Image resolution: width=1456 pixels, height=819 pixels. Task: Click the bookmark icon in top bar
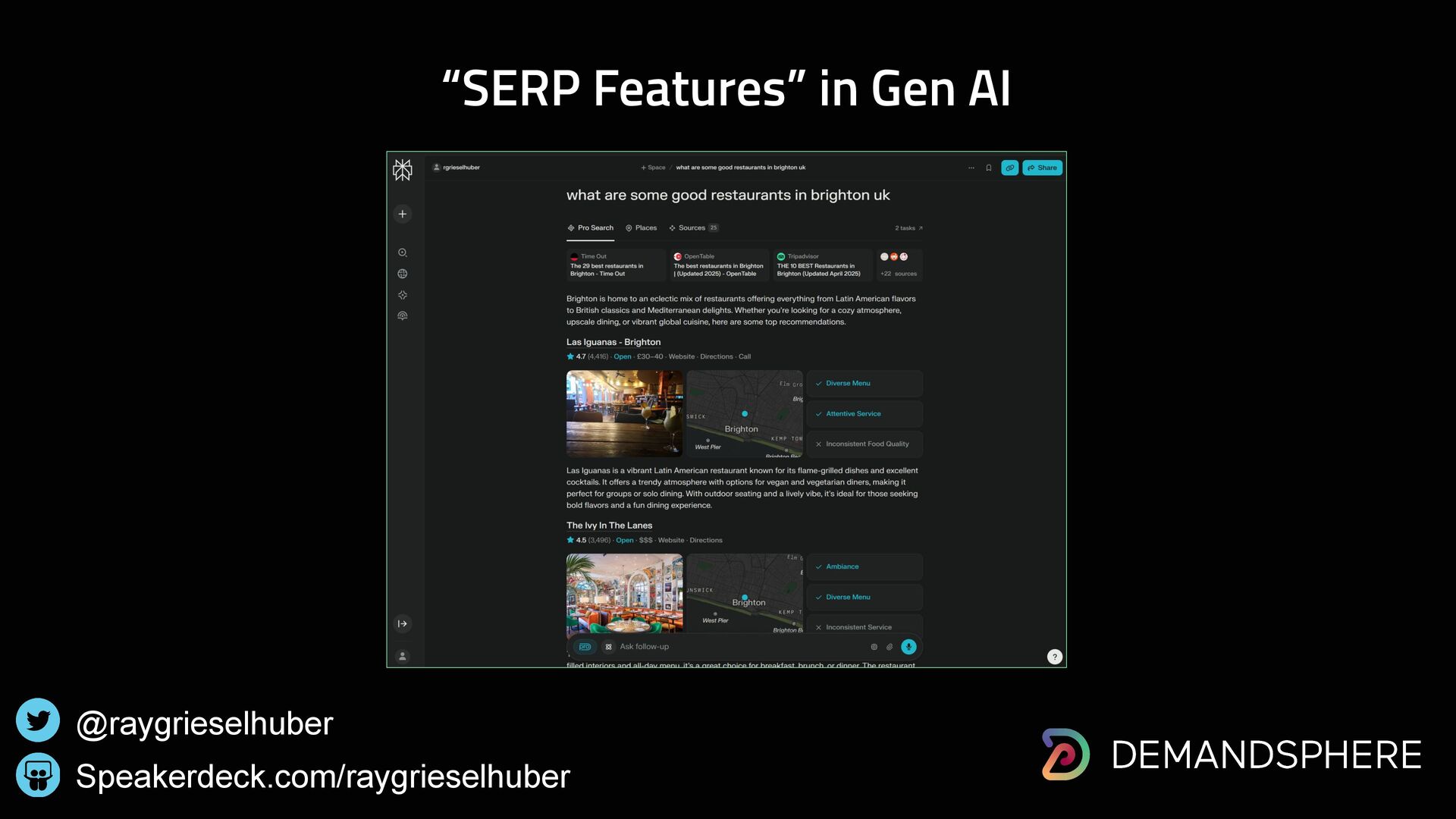point(988,168)
